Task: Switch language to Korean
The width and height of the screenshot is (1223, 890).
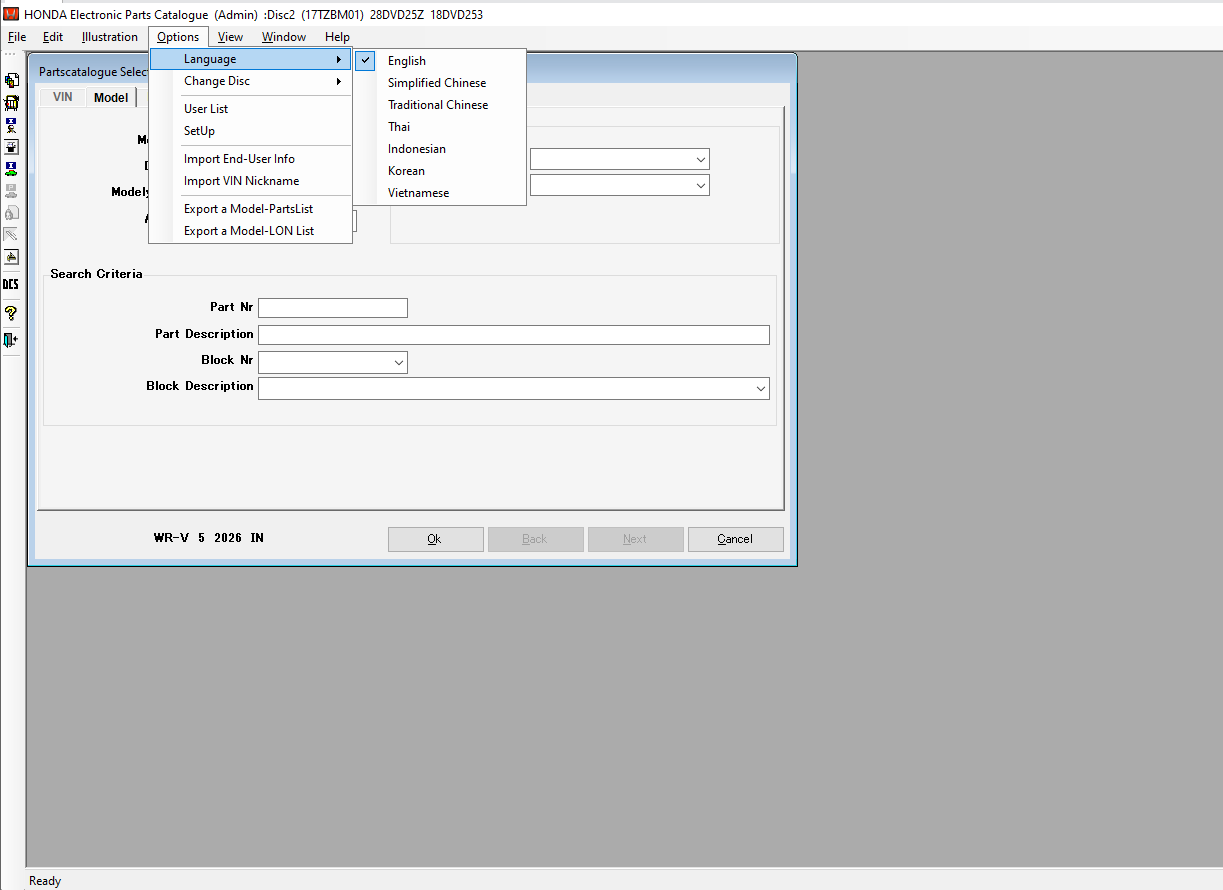Action: tap(439, 171)
